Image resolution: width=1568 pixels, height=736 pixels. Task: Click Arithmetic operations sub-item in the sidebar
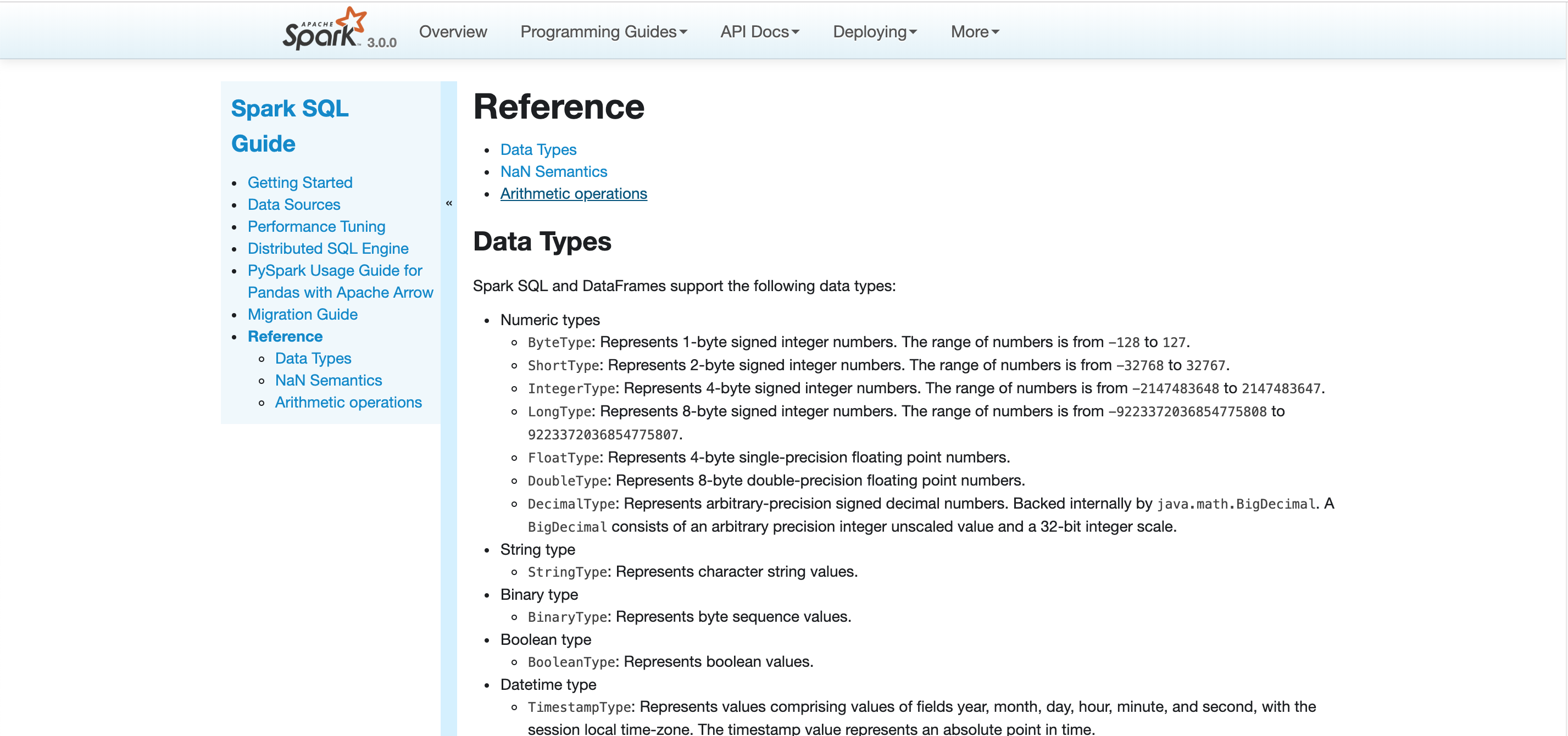[x=348, y=402]
